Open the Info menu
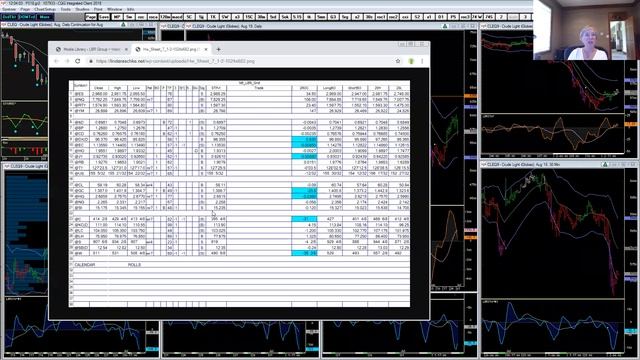Viewport: 640px width, 360px height. [x=131, y=9]
